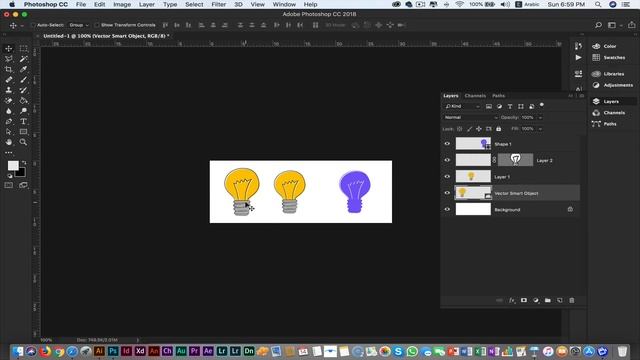Add a layer mask
Screen dimensions: 640x360
pos(524,300)
